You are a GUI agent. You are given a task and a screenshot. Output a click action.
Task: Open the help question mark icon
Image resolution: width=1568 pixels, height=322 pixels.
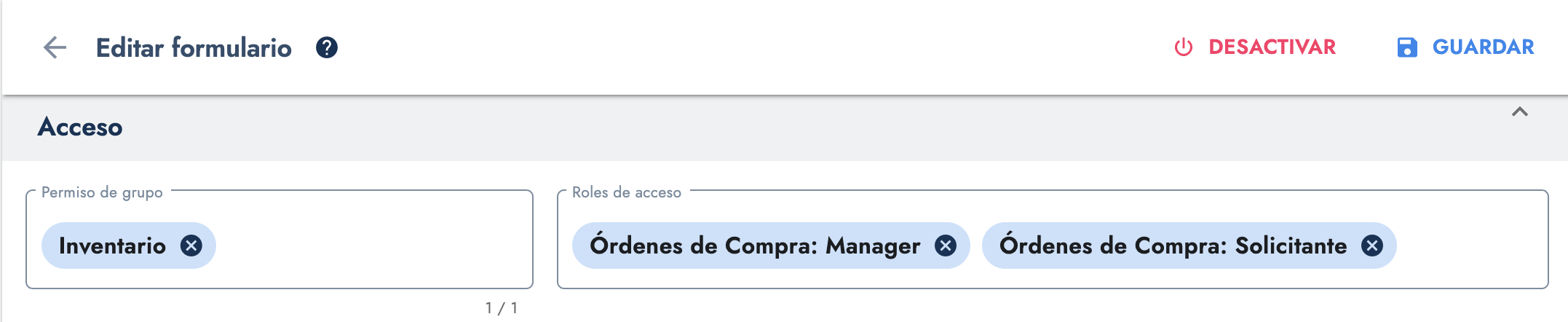point(327,48)
